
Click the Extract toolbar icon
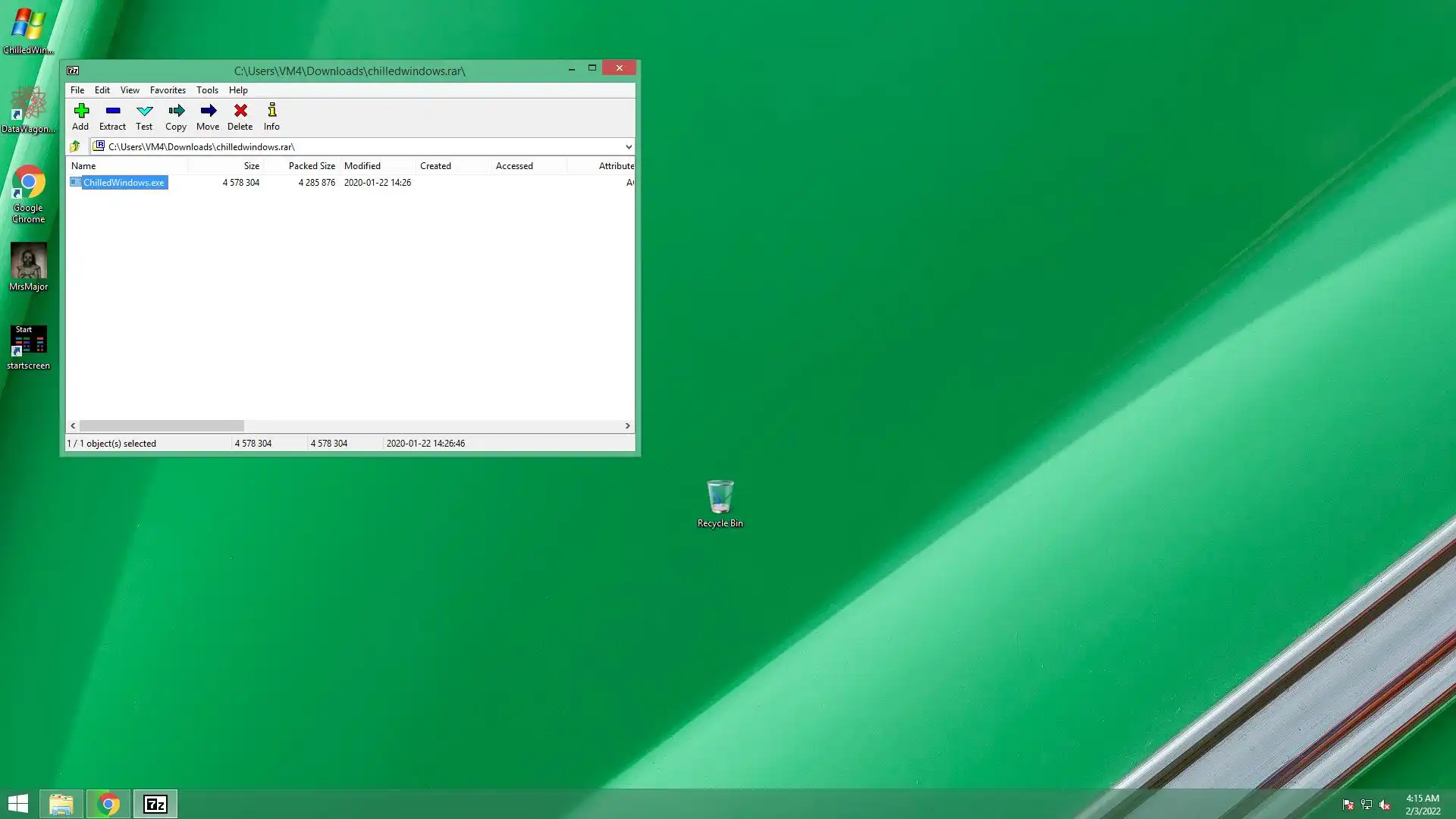click(x=112, y=117)
